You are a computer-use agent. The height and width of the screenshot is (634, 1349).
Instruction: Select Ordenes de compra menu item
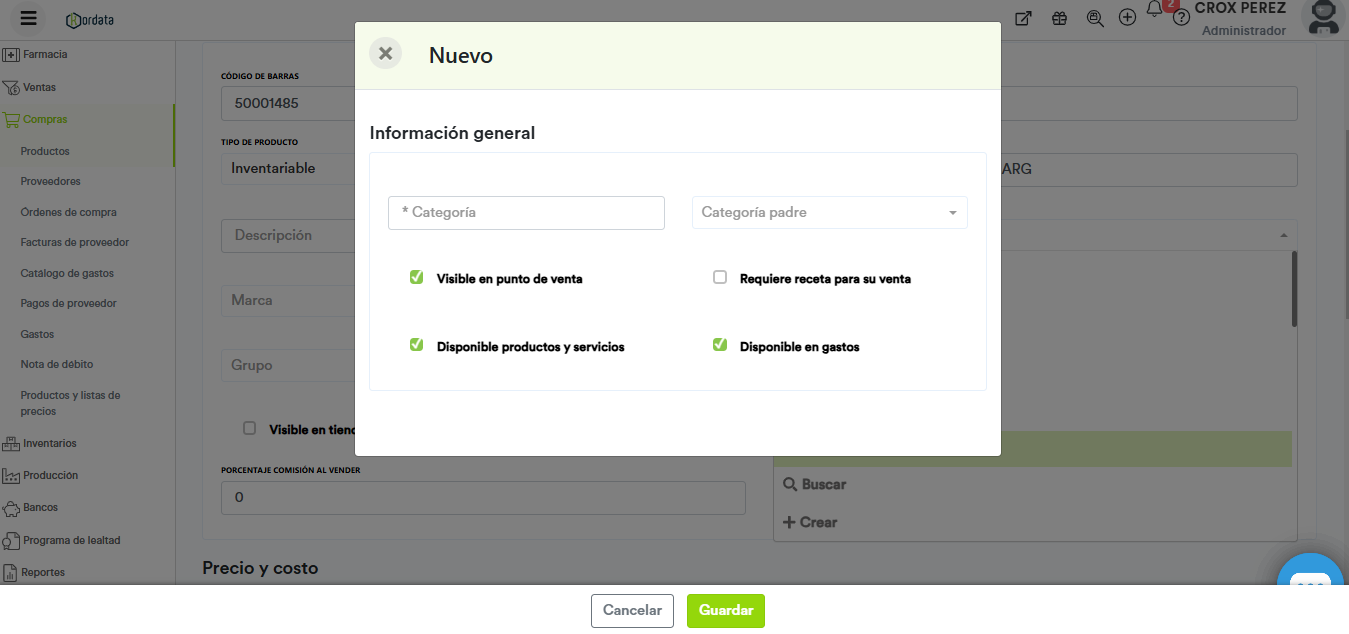[68, 212]
